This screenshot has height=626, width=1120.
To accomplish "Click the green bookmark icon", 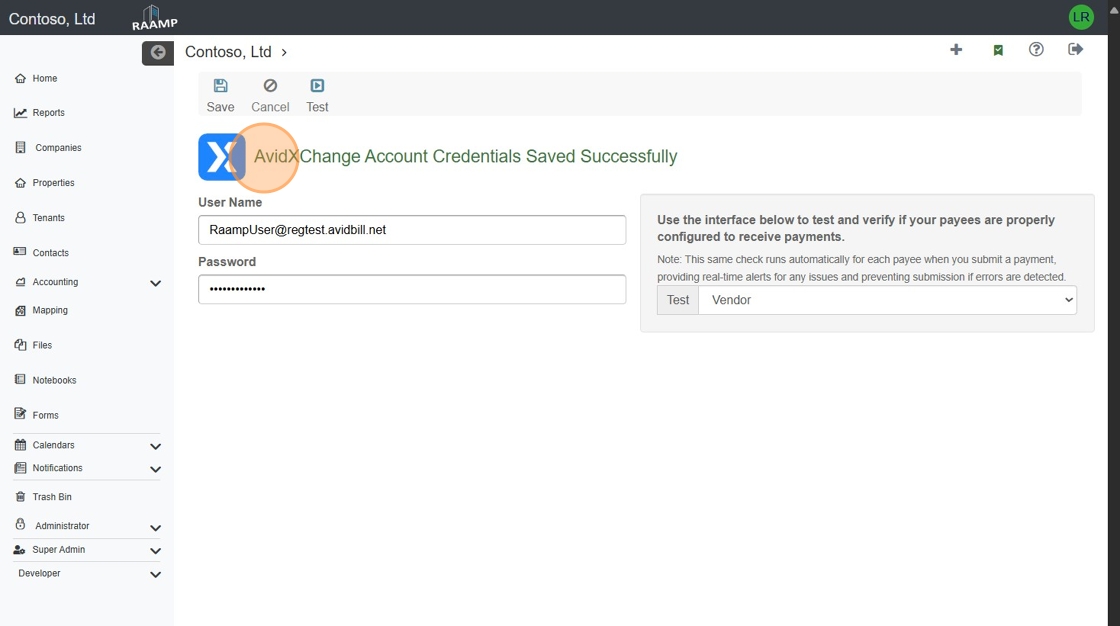I will [x=998, y=50].
